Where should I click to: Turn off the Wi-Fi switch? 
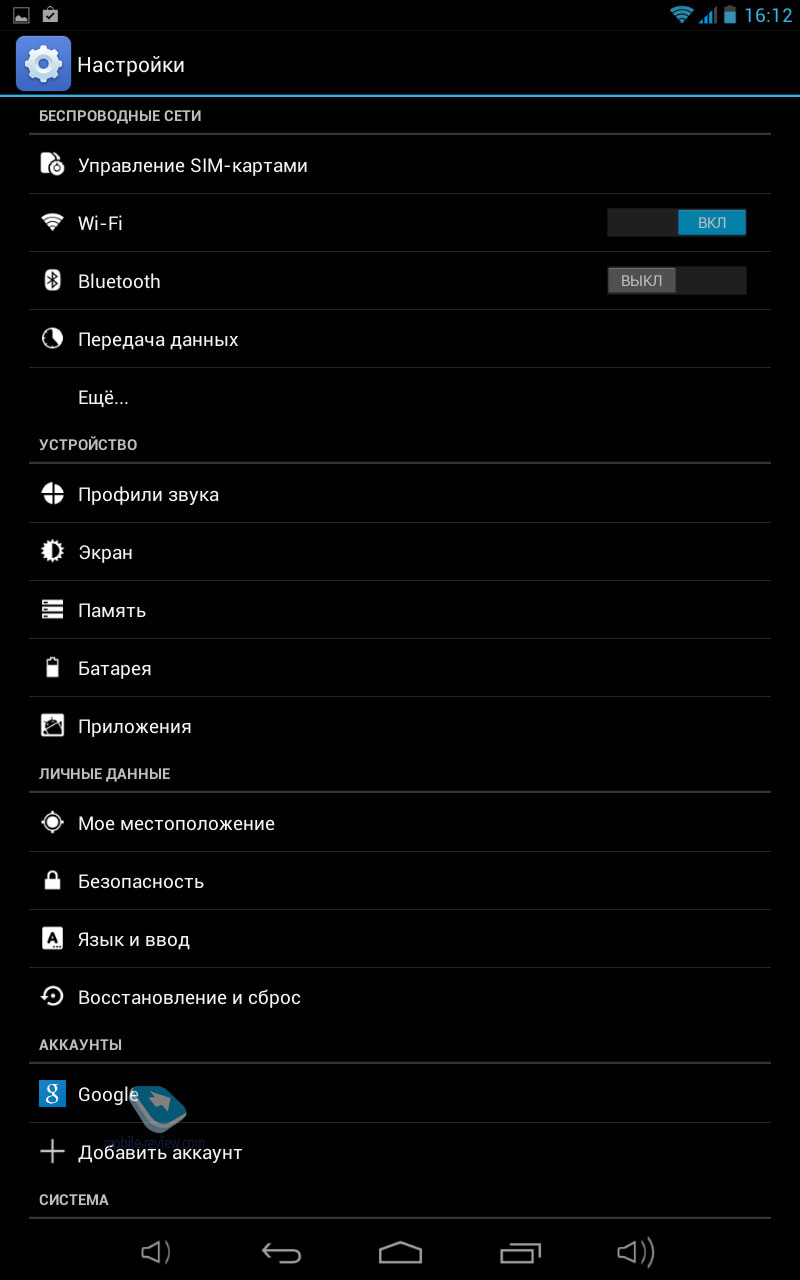[677, 222]
